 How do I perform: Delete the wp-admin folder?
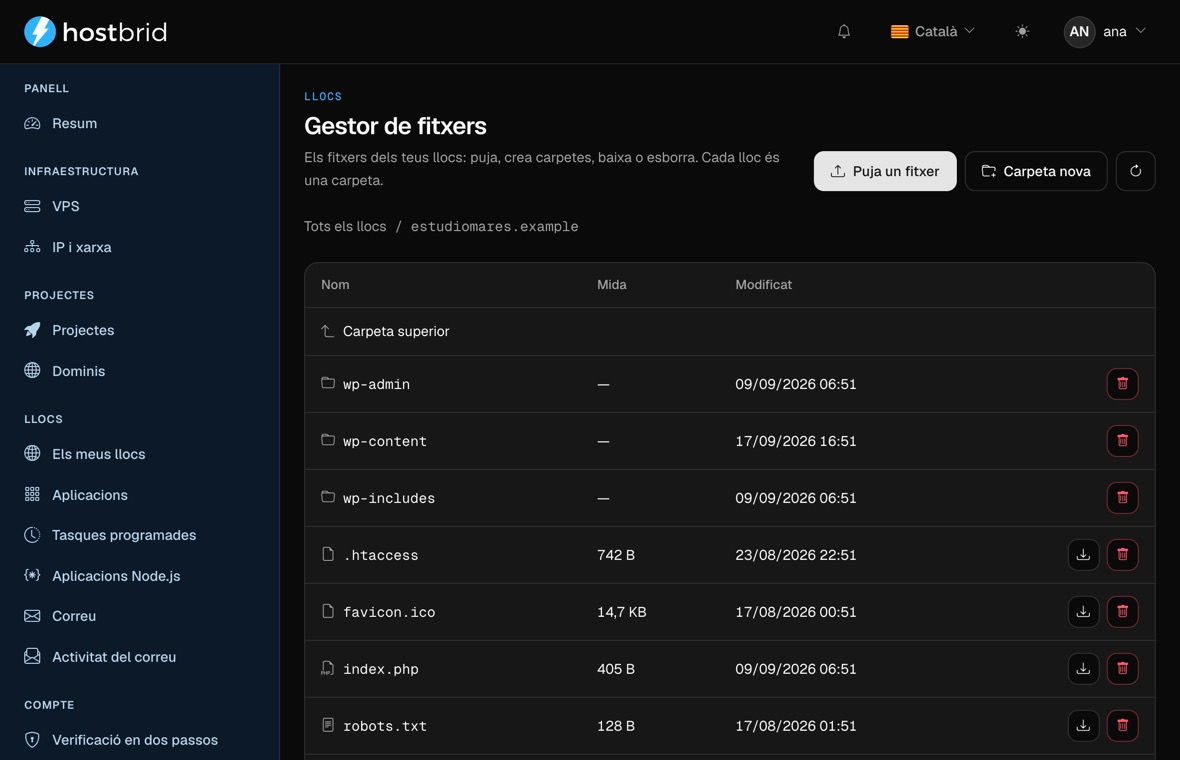[x=1122, y=384]
